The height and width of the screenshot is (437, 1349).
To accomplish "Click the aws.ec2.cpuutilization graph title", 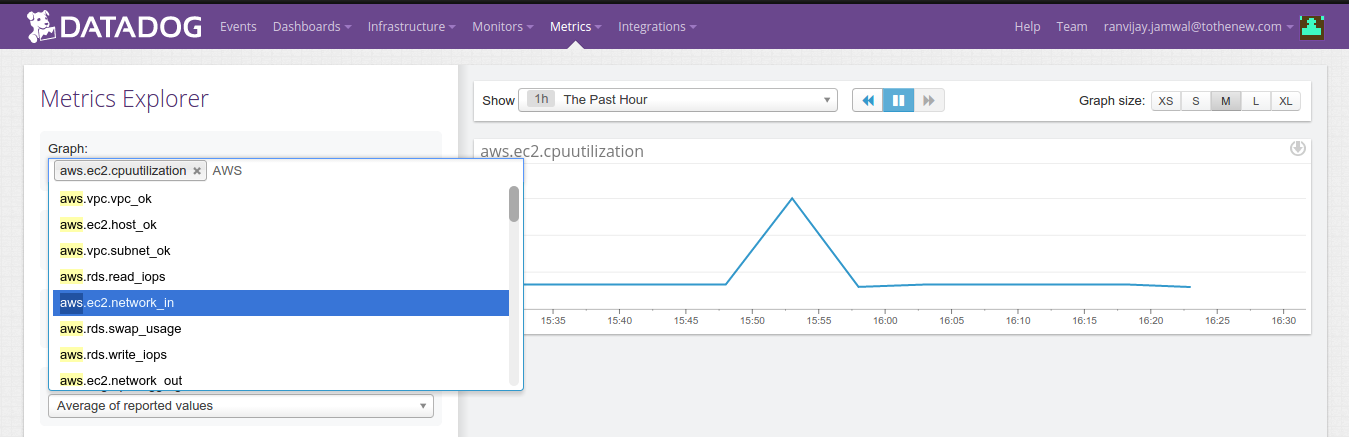I will click(x=562, y=152).
